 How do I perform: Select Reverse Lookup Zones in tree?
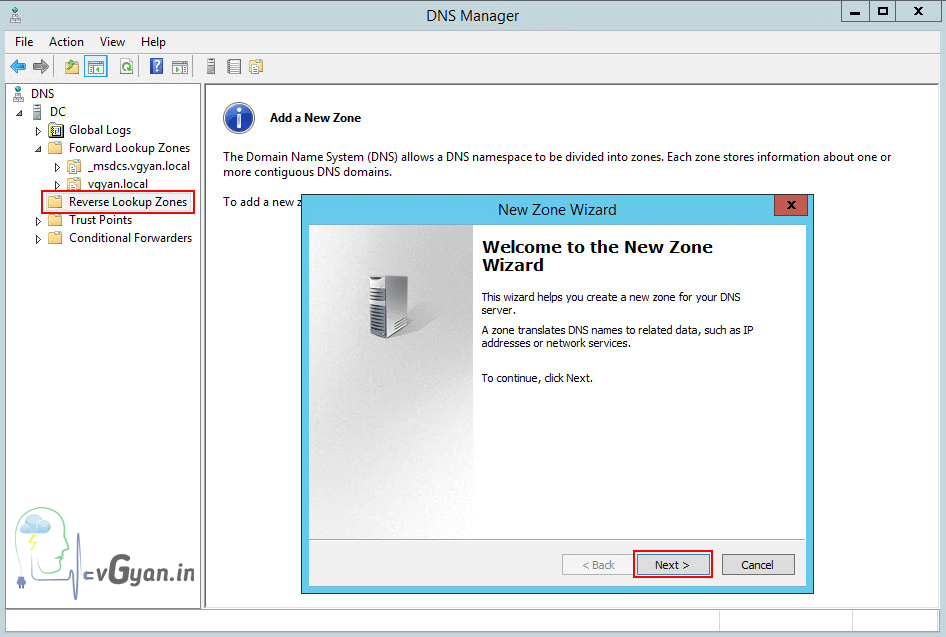127,202
